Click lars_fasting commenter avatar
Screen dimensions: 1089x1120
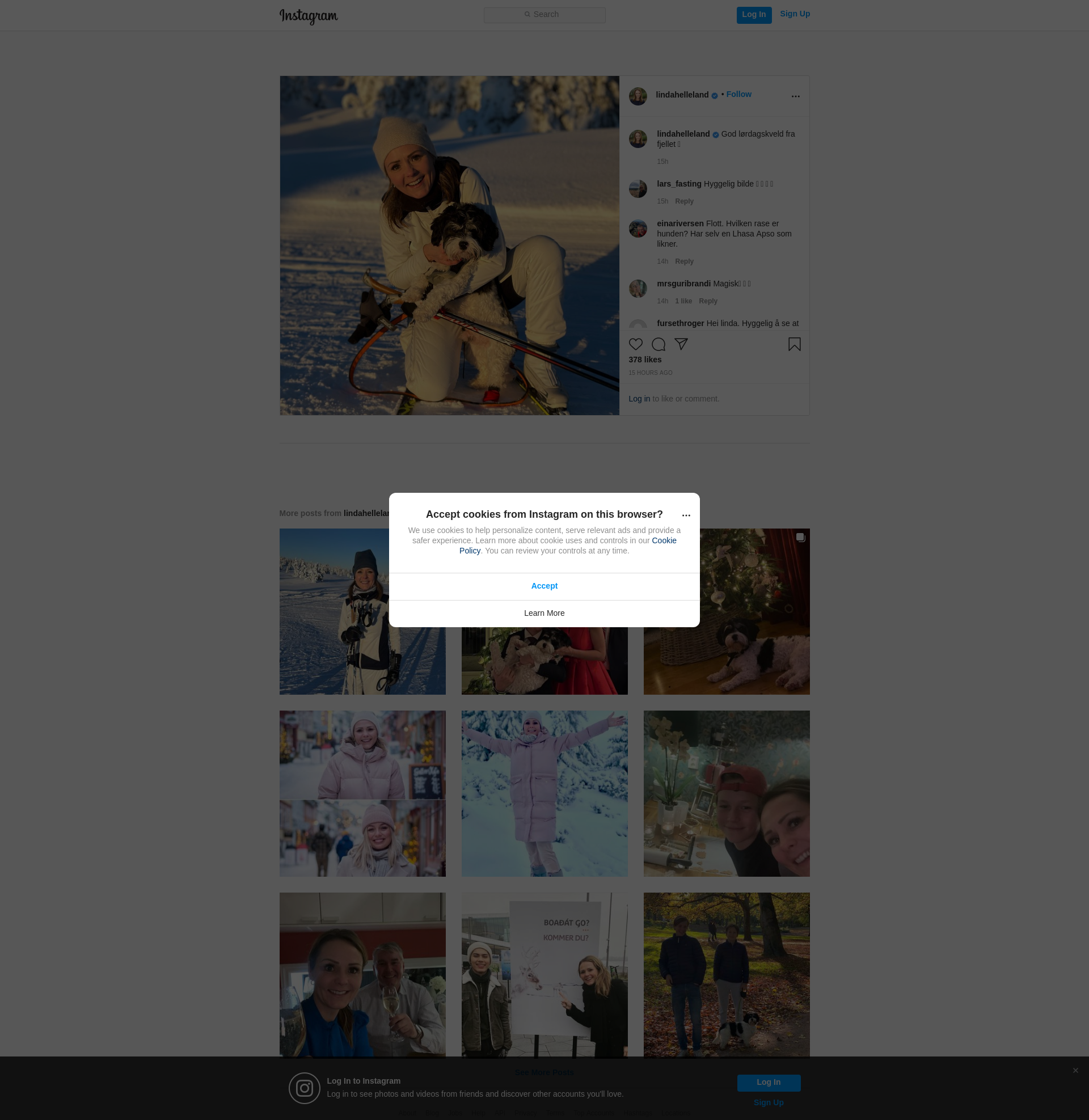638,189
